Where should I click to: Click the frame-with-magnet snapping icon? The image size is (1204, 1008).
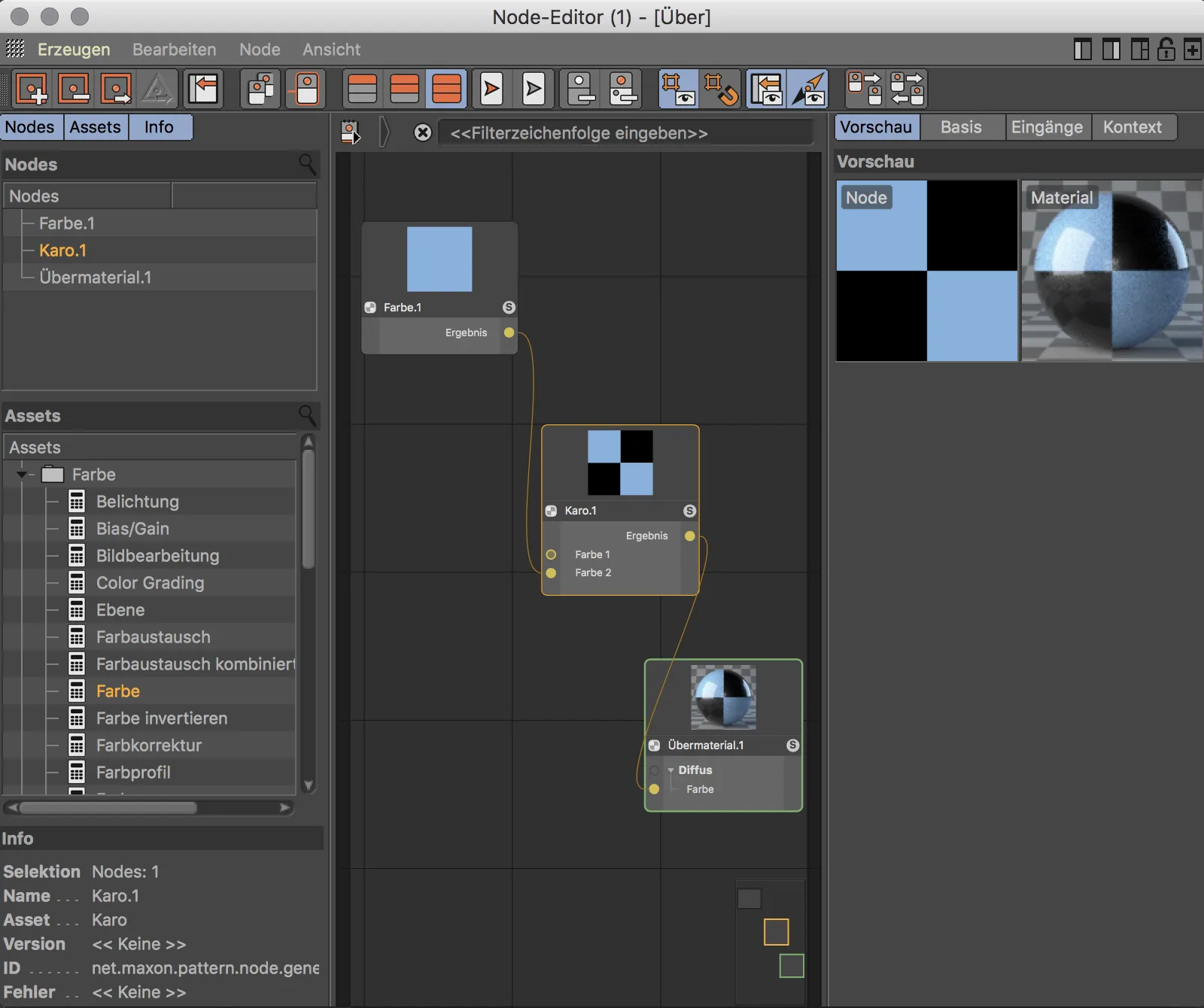720,89
